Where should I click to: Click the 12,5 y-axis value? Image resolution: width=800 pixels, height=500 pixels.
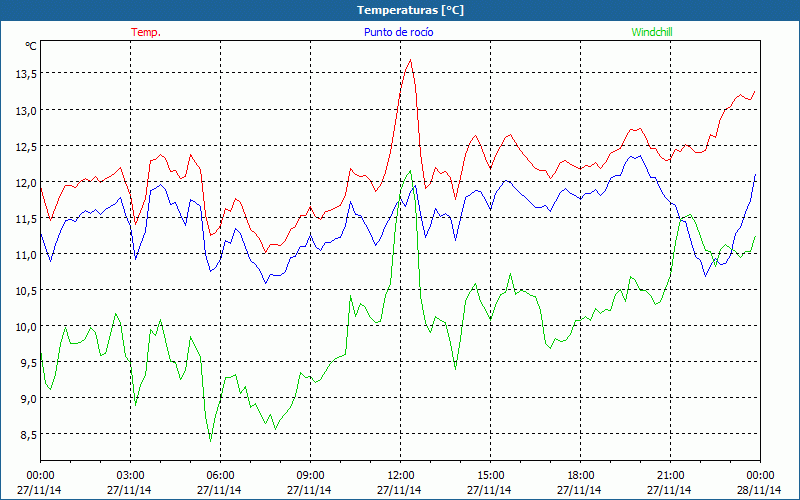[x=26, y=146]
